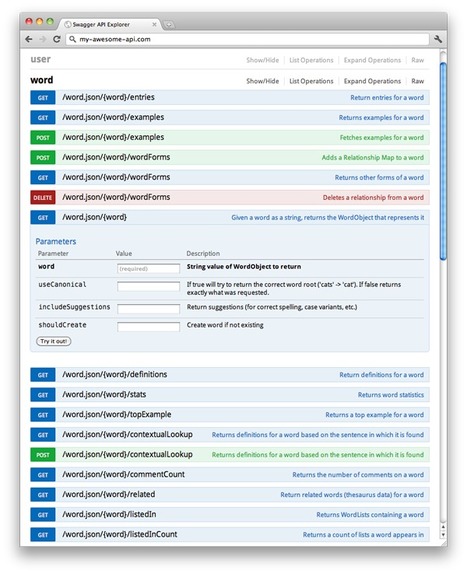Click GET badge for /word.json/{word}/entries

click(x=43, y=98)
